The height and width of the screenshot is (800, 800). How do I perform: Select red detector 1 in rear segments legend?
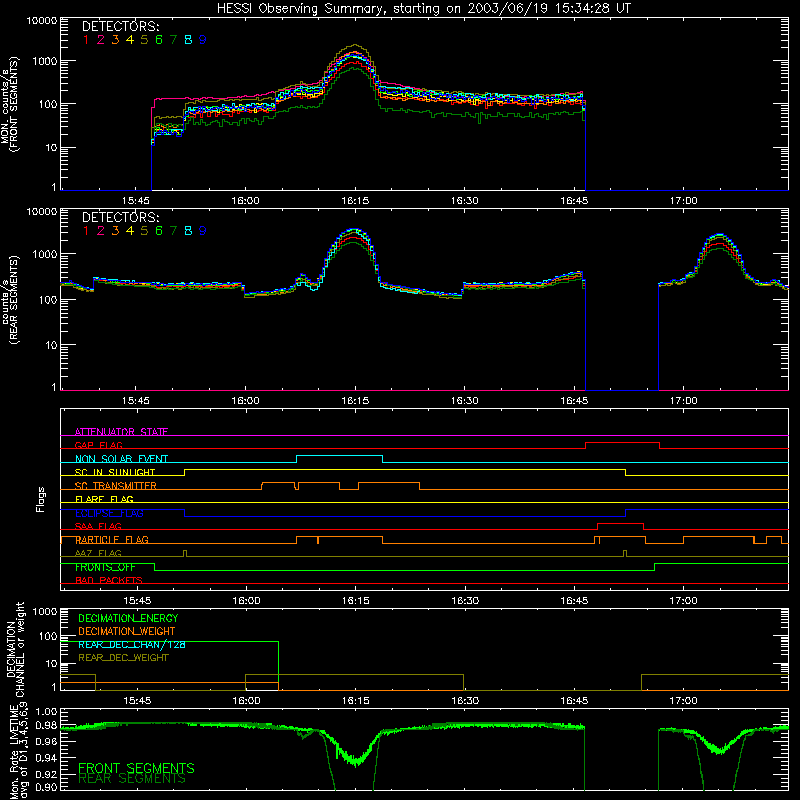click(86, 231)
